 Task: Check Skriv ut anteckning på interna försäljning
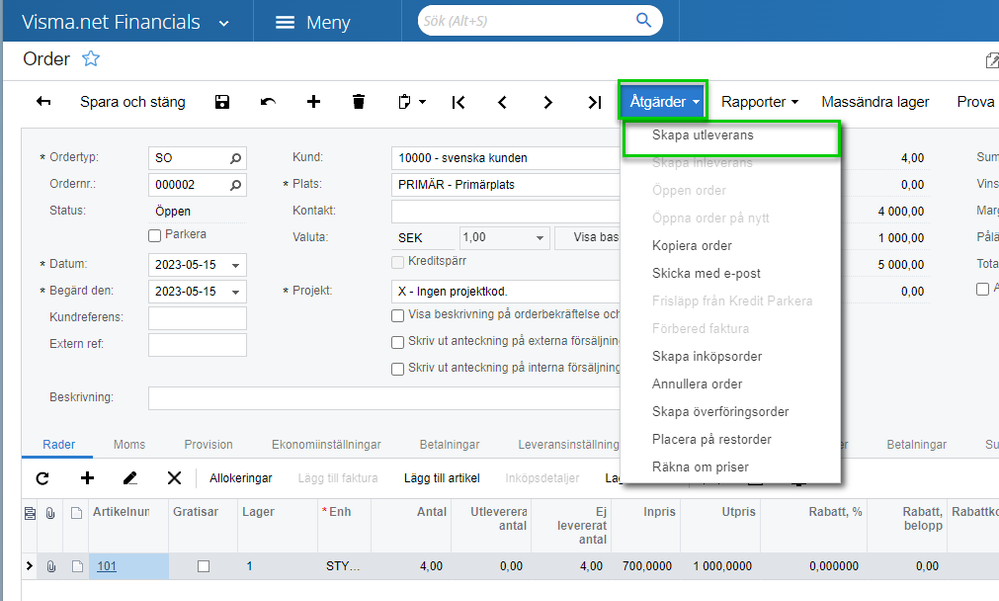tap(398, 369)
